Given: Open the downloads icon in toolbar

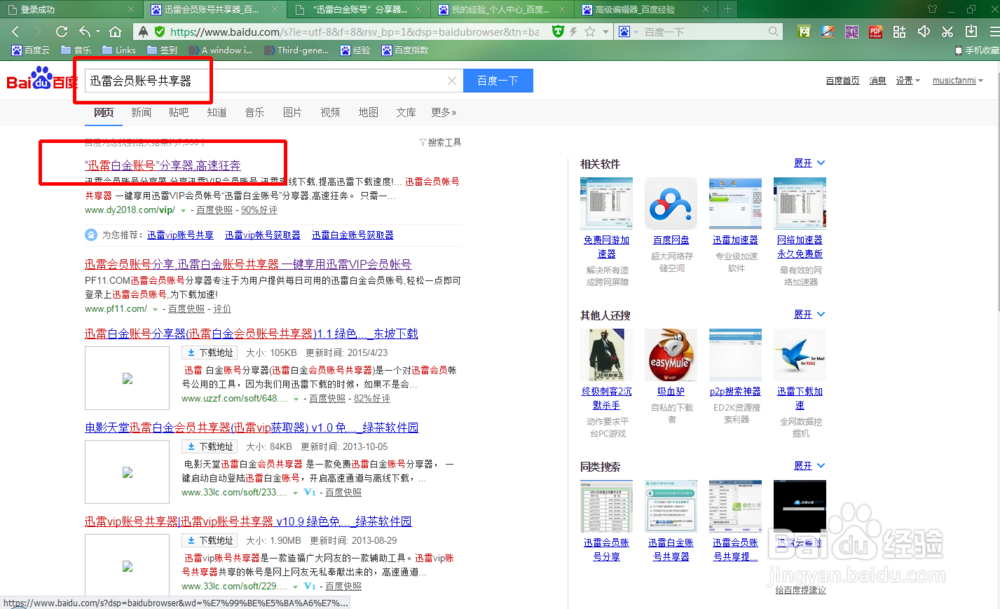Looking at the screenshot, I should (971, 31).
